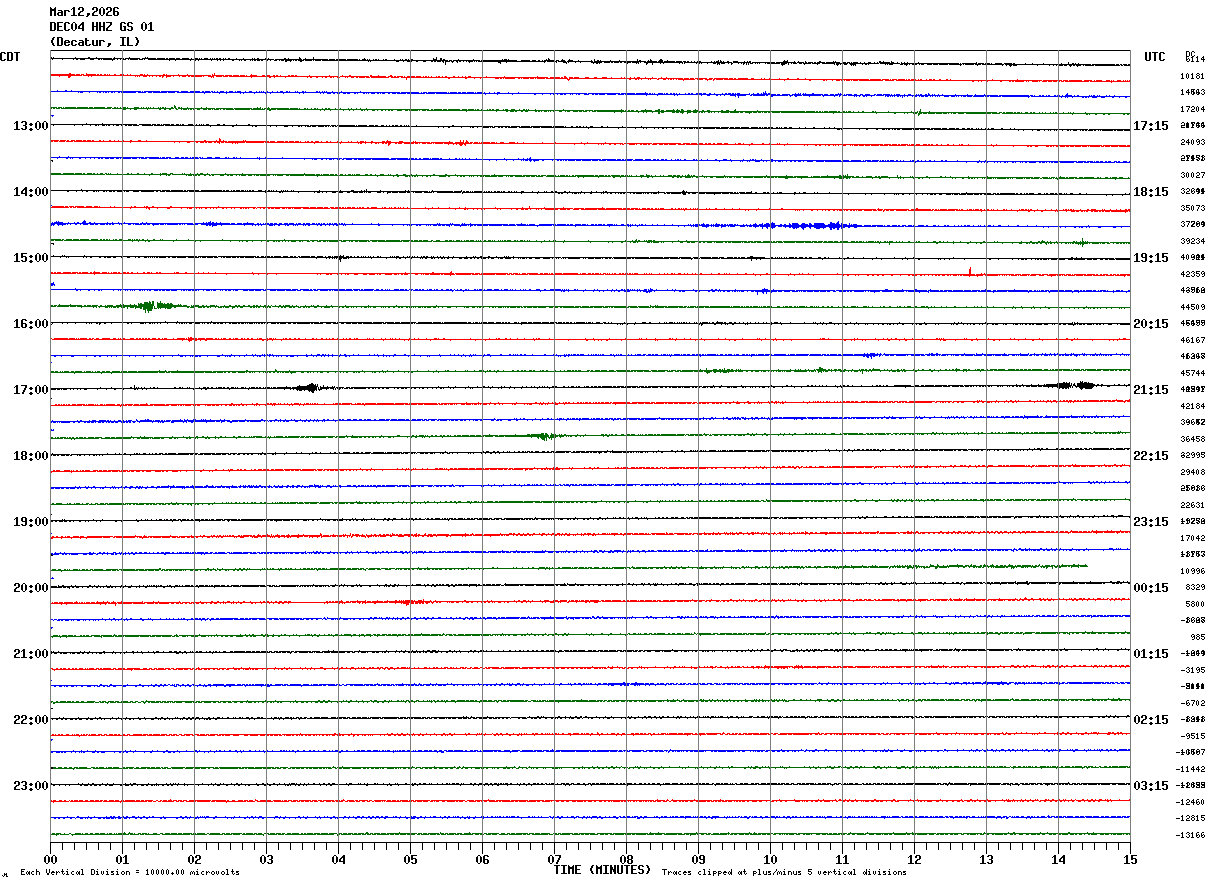The image size is (1210, 886).
Task: Click the 16:00 CDT hour label
Action: tap(31, 324)
